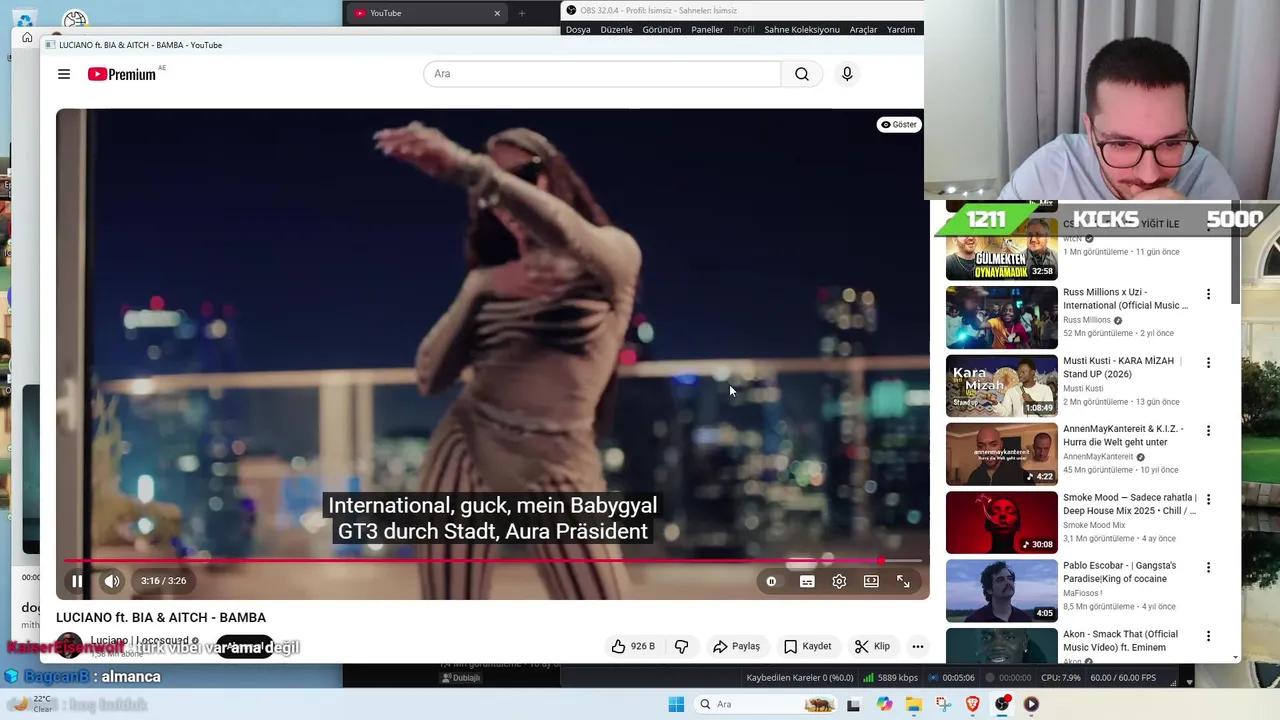Image resolution: width=1280 pixels, height=720 pixels.
Task: Toggle subtitles with captions icon
Action: coord(807,581)
